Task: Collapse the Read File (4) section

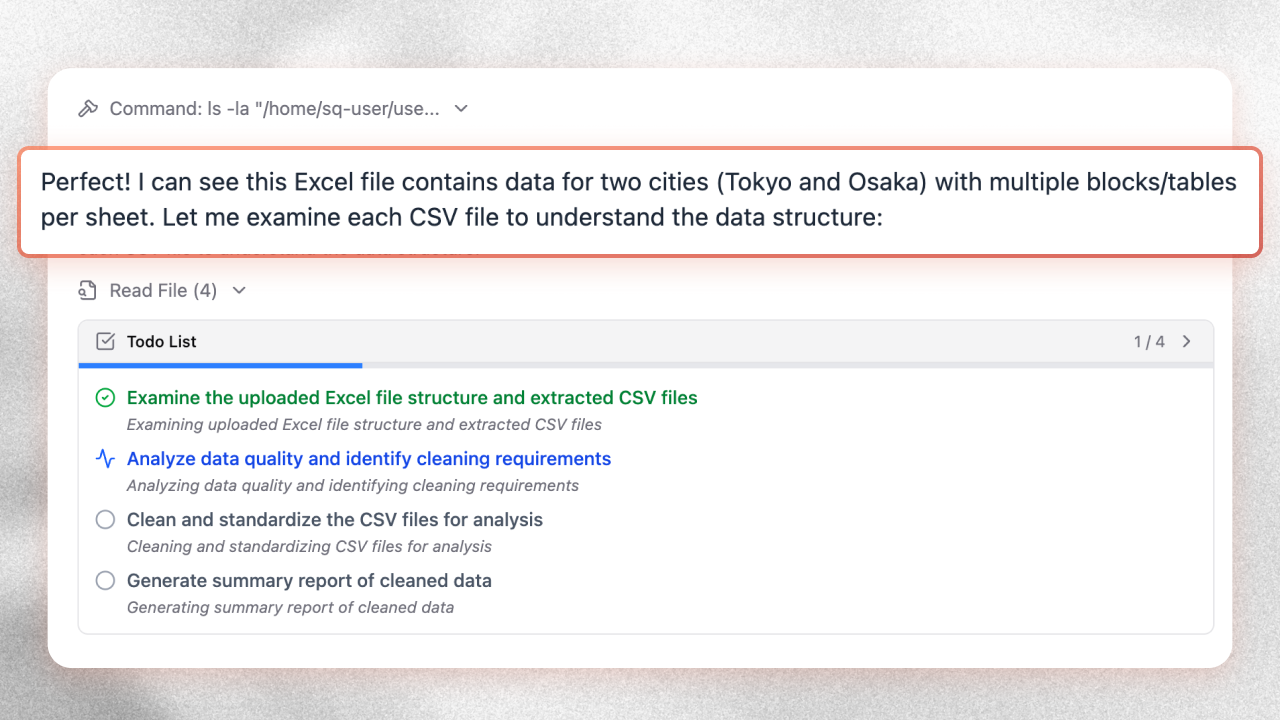Action: coord(238,290)
